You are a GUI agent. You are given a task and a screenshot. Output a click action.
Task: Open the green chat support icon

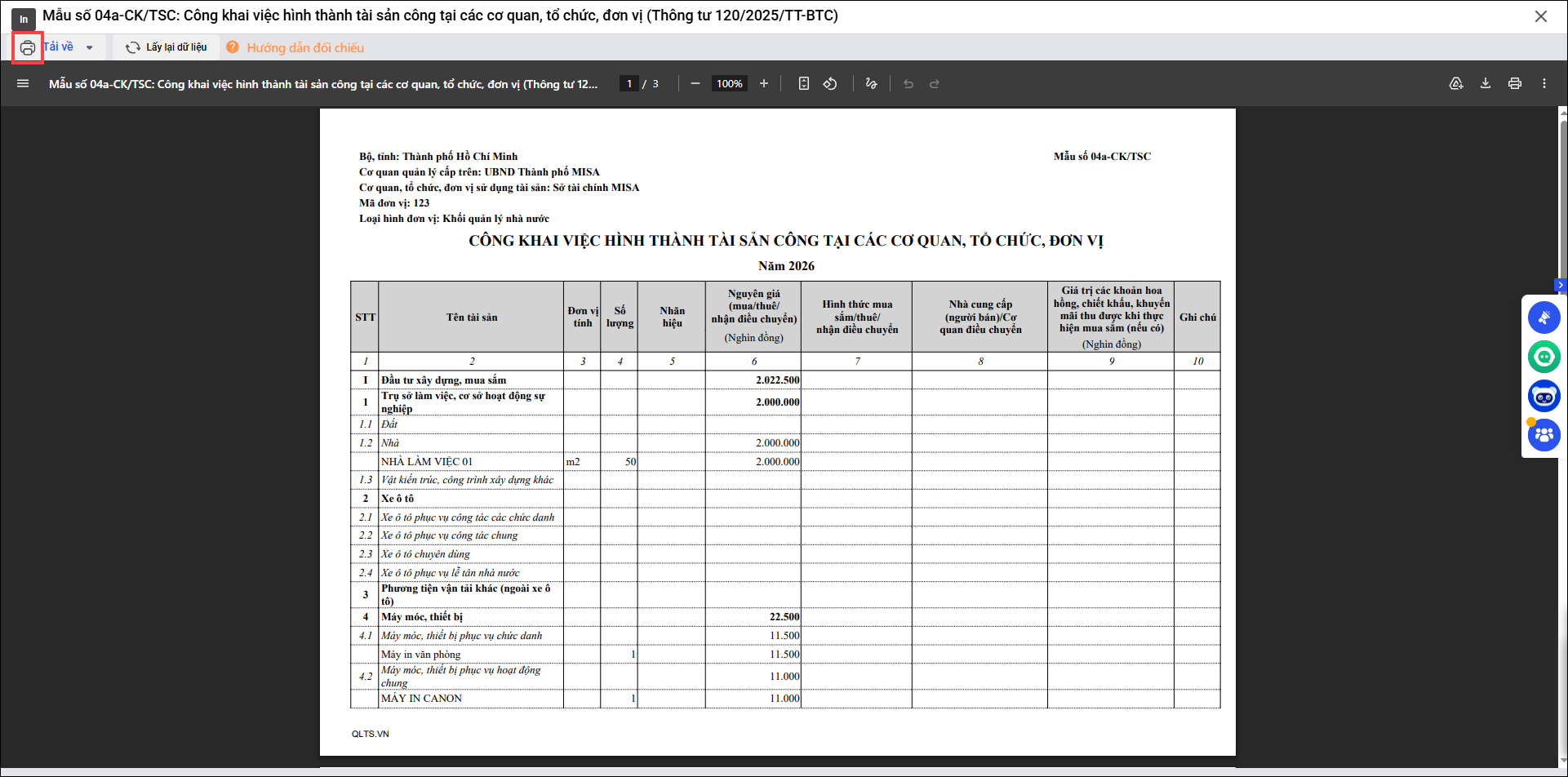1544,357
